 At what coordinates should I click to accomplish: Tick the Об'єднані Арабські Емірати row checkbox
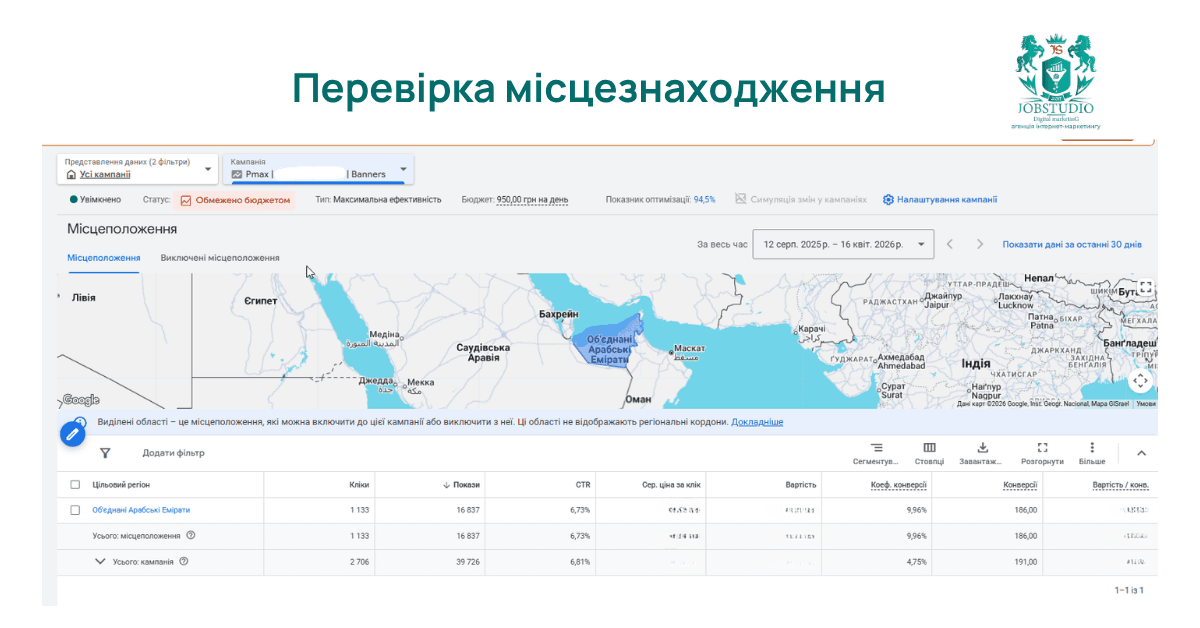[x=75, y=510]
